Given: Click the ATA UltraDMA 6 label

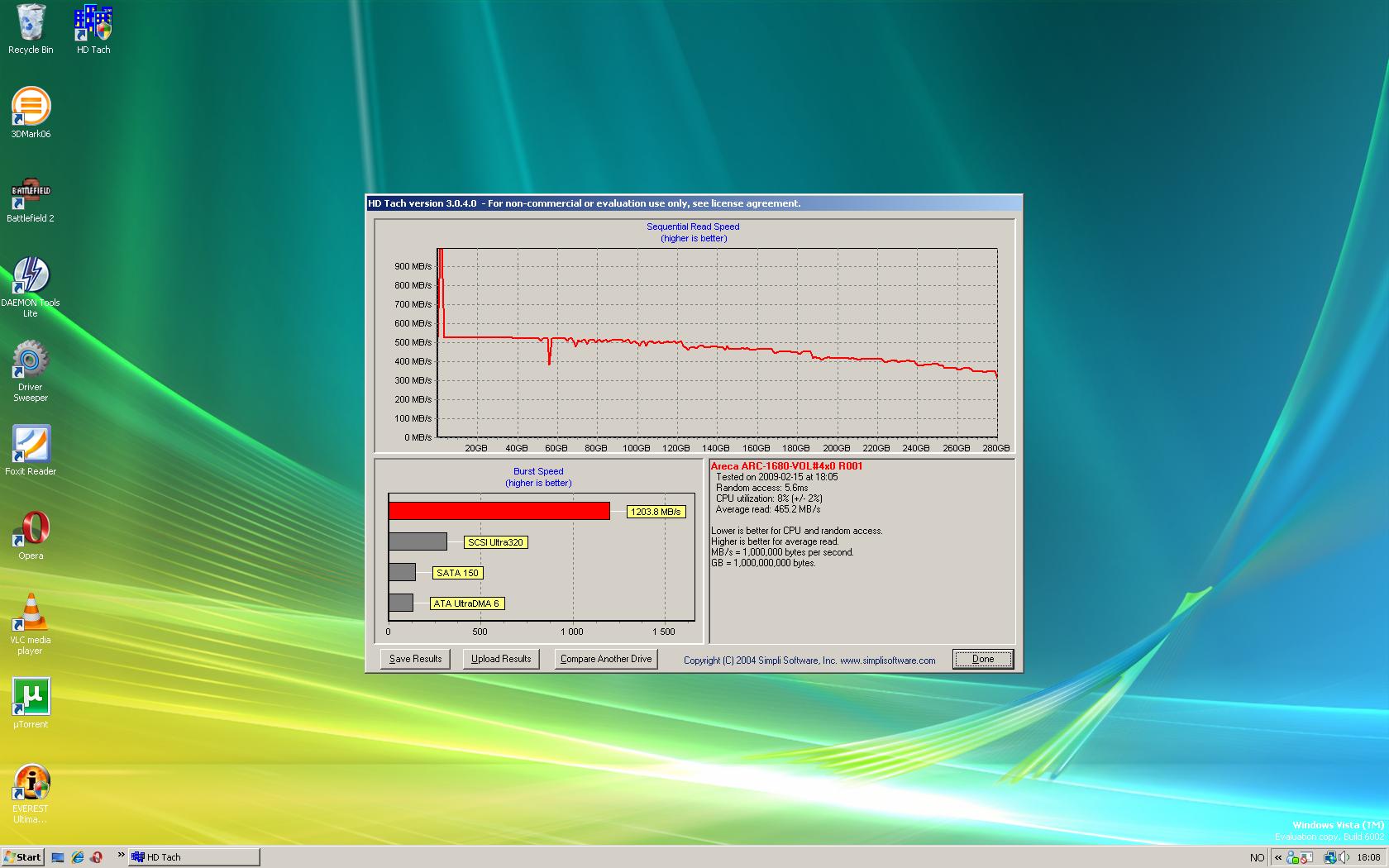Looking at the screenshot, I should [x=466, y=603].
